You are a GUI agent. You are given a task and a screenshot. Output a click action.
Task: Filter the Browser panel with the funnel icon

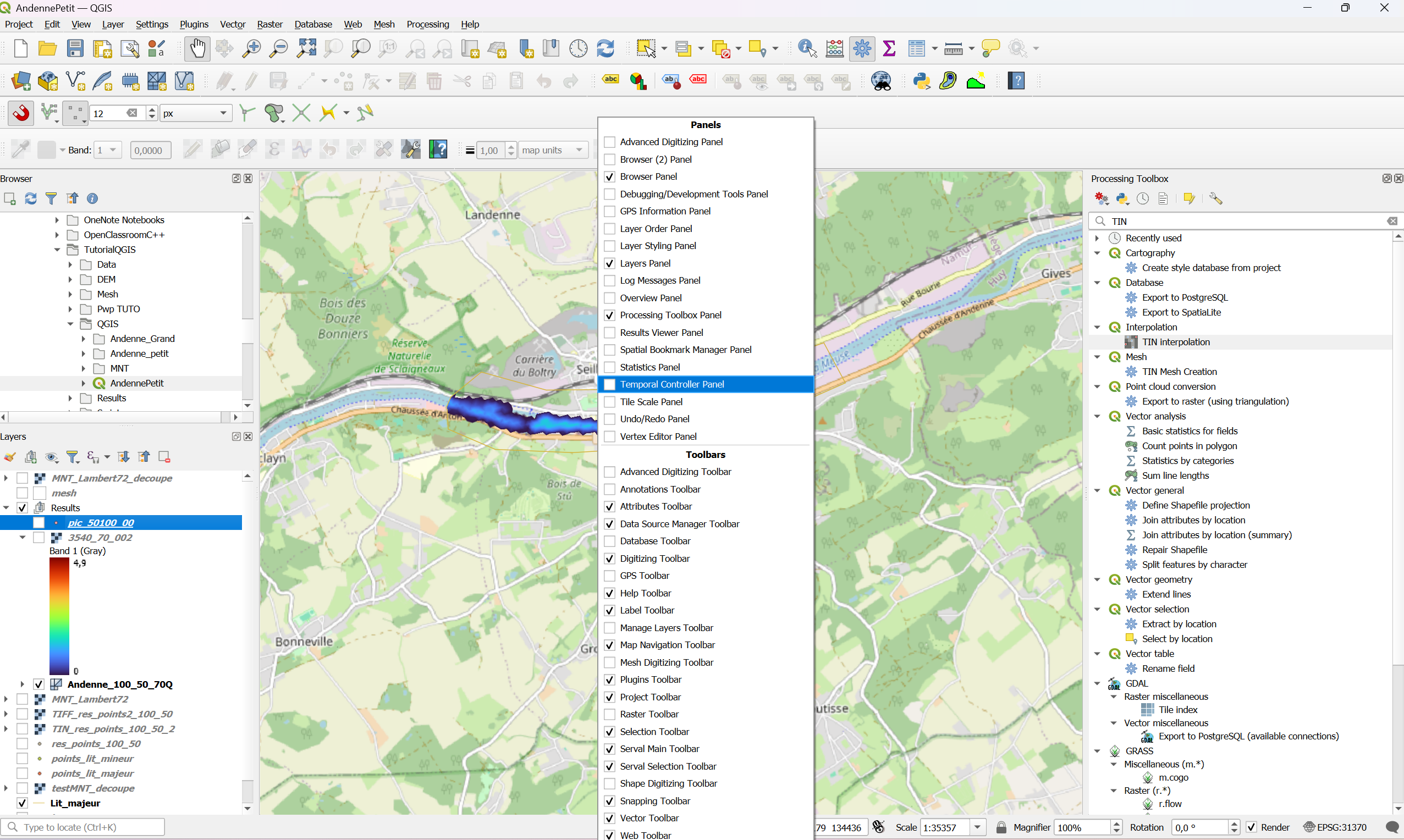point(51,198)
